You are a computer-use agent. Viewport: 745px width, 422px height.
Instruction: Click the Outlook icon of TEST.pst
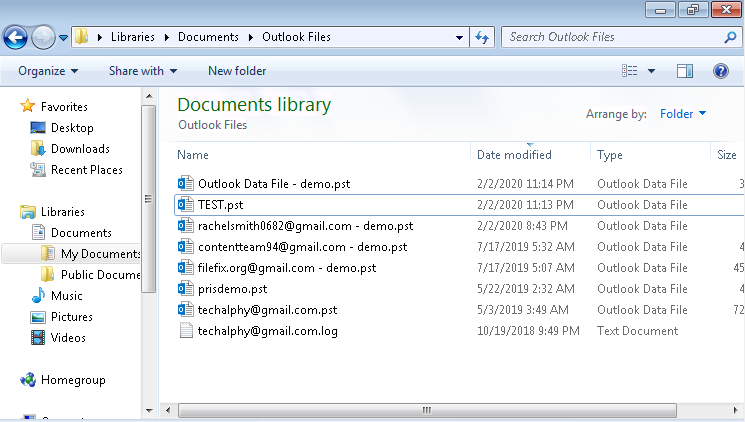click(185, 204)
